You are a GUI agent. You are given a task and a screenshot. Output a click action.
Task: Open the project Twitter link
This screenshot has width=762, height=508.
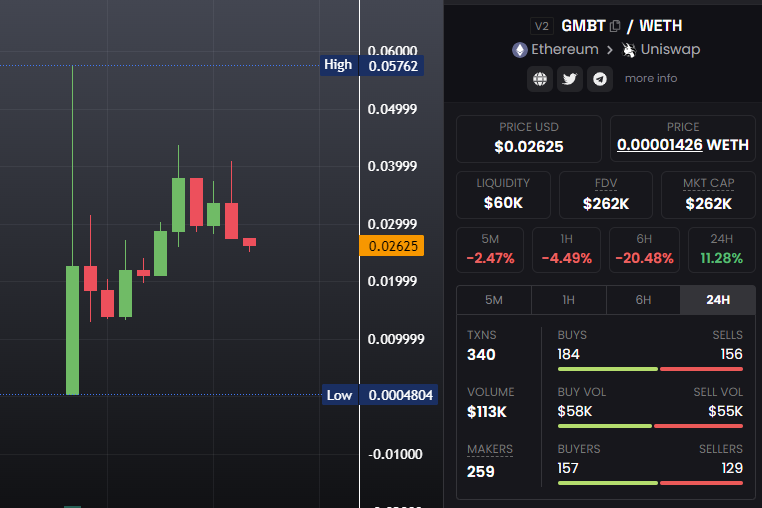tap(570, 79)
